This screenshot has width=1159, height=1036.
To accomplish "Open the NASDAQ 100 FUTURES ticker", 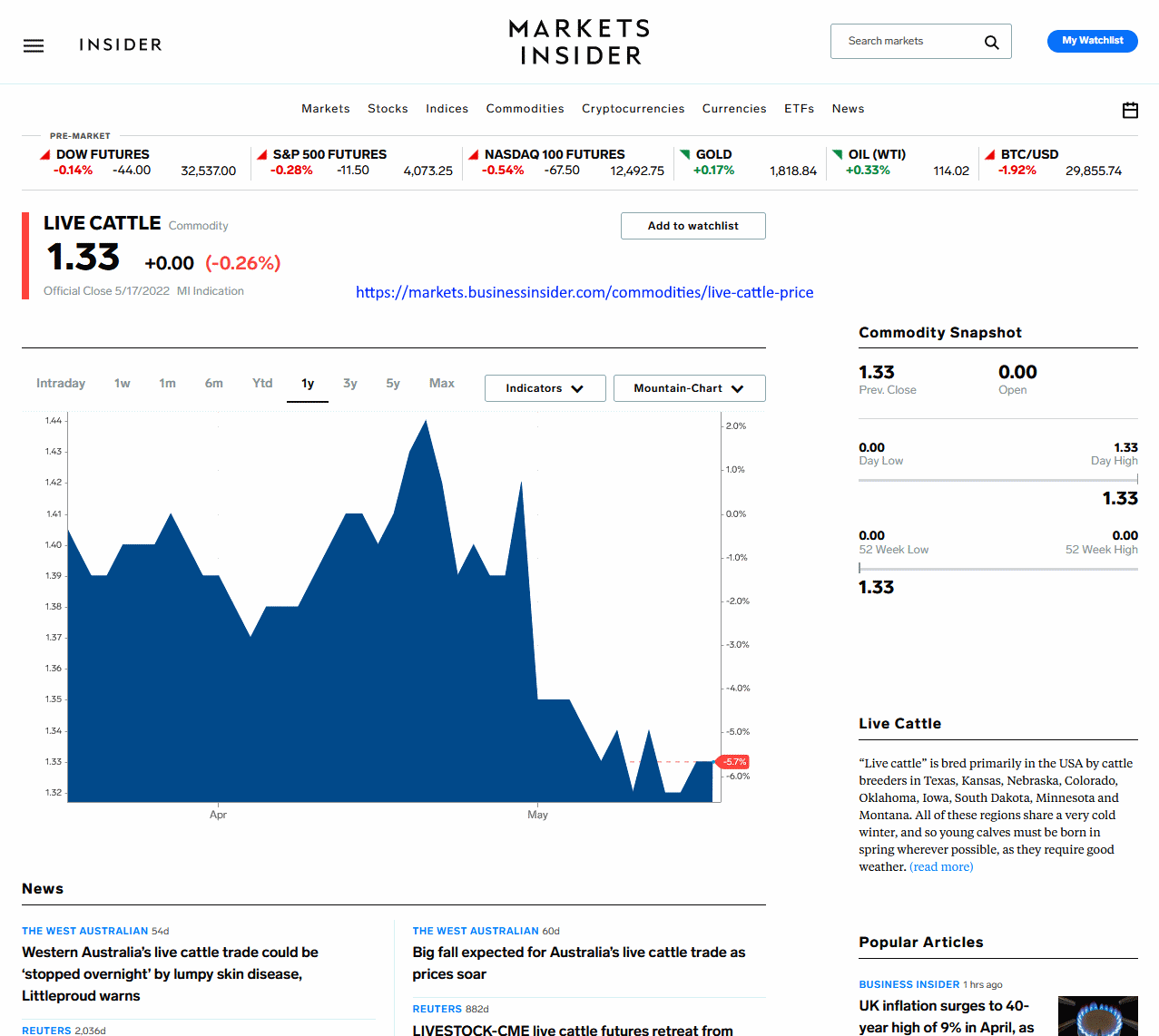I will (555, 155).
